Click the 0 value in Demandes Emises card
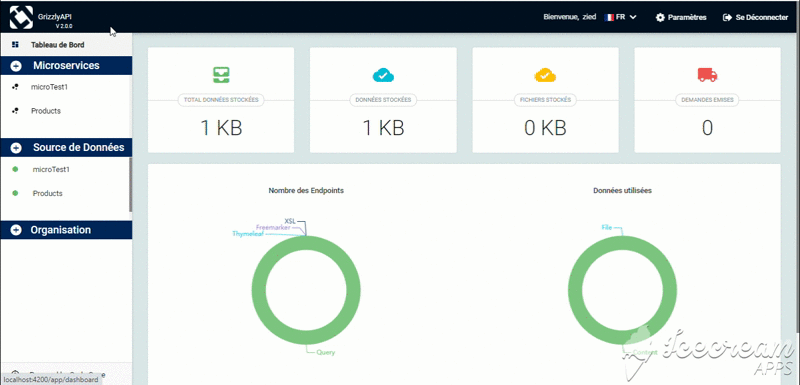This screenshot has height=385, width=800. (707, 128)
